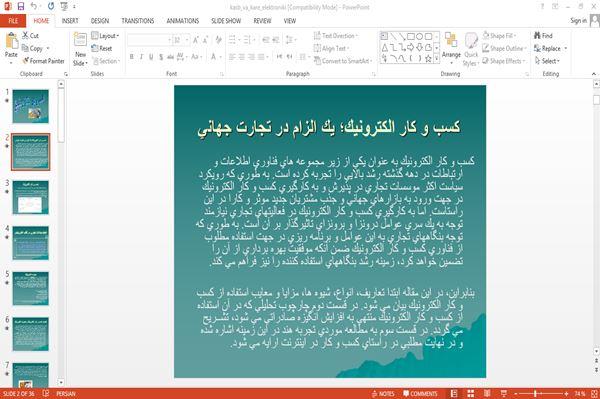Switch to the INSERT tab

tap(70, 21)
